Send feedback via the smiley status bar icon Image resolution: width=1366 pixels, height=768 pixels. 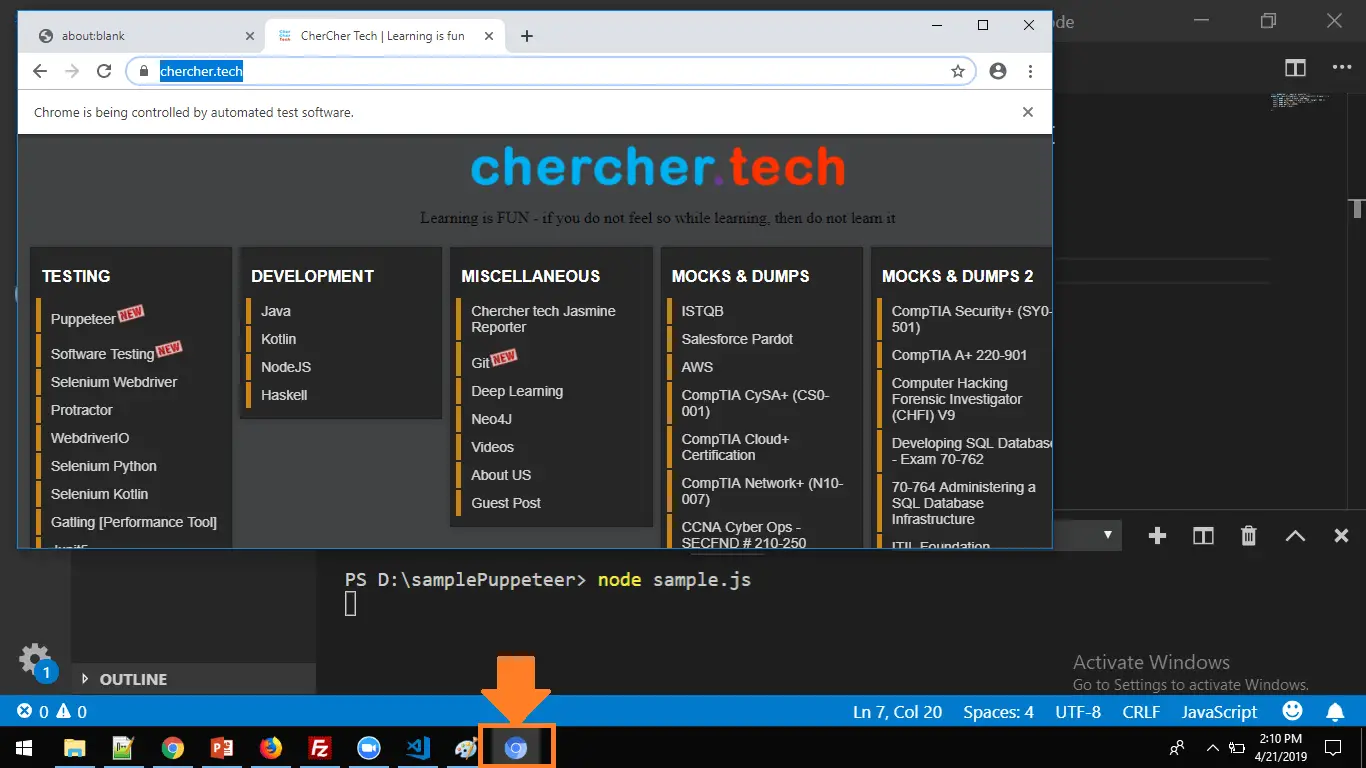[1292, 711]
